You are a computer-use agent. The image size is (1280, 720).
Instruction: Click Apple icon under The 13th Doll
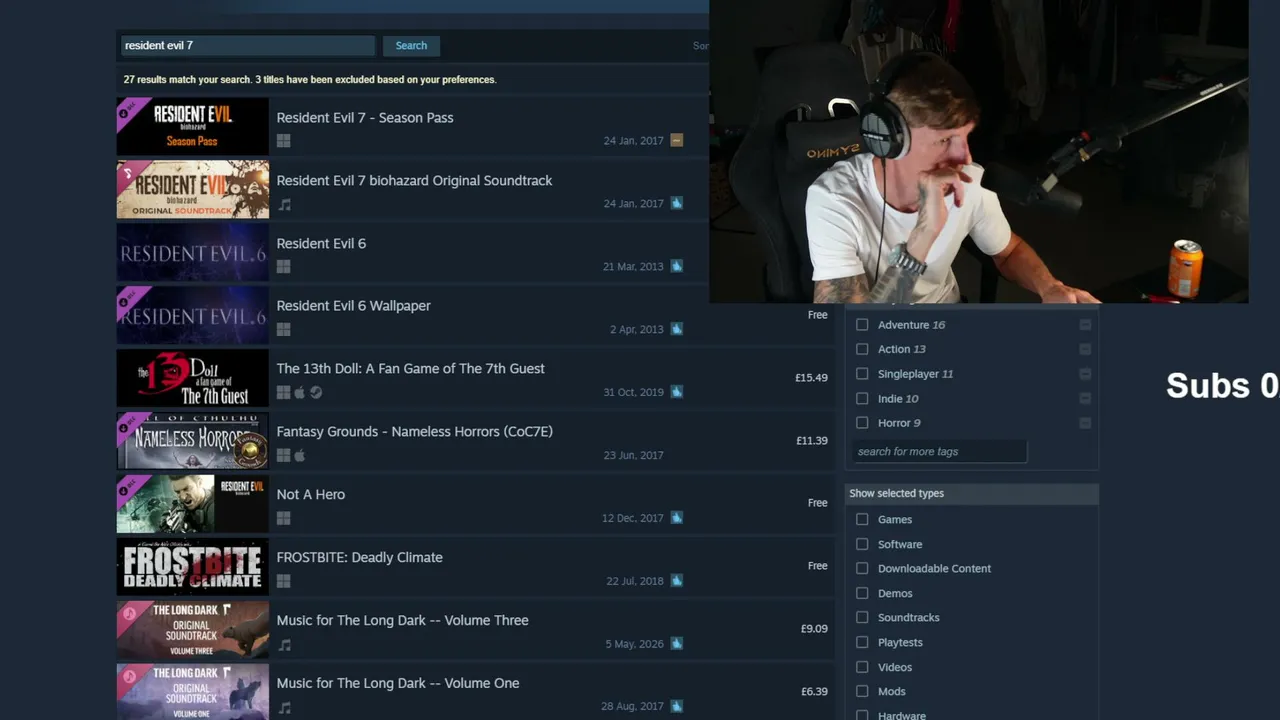tap(299, 393)
